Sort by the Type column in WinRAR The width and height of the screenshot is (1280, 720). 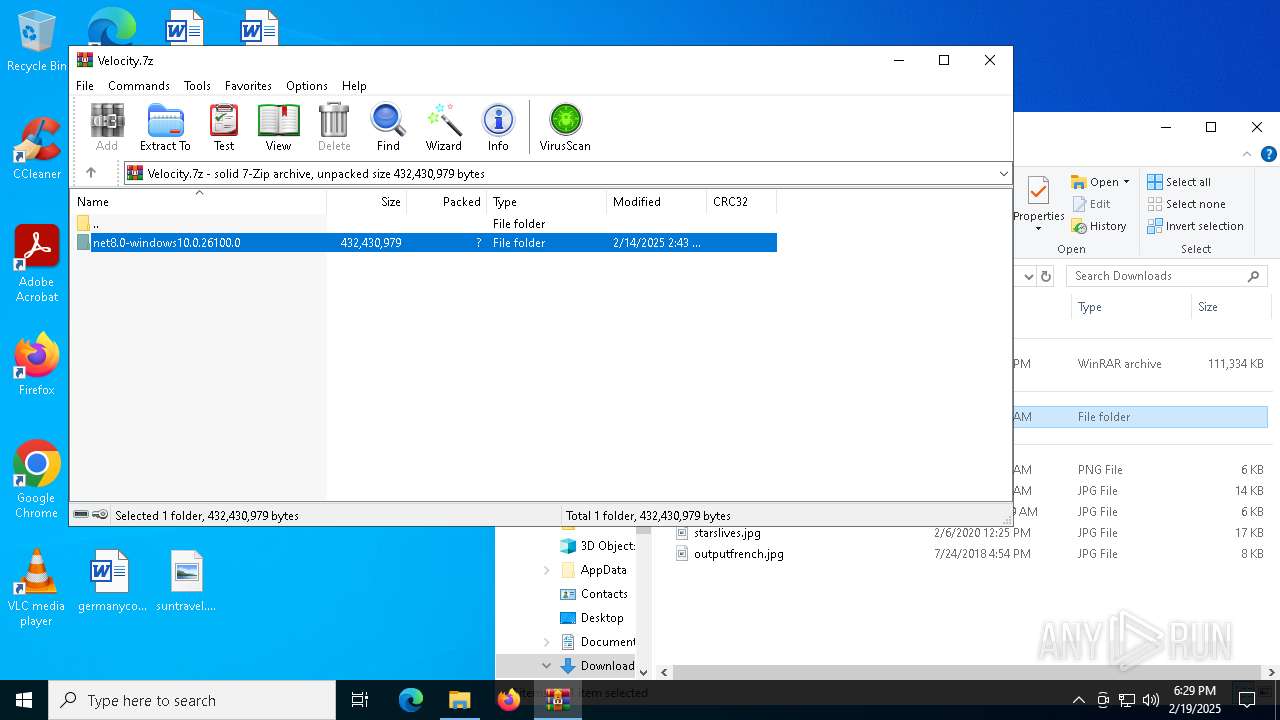click(x=547, y=202)
